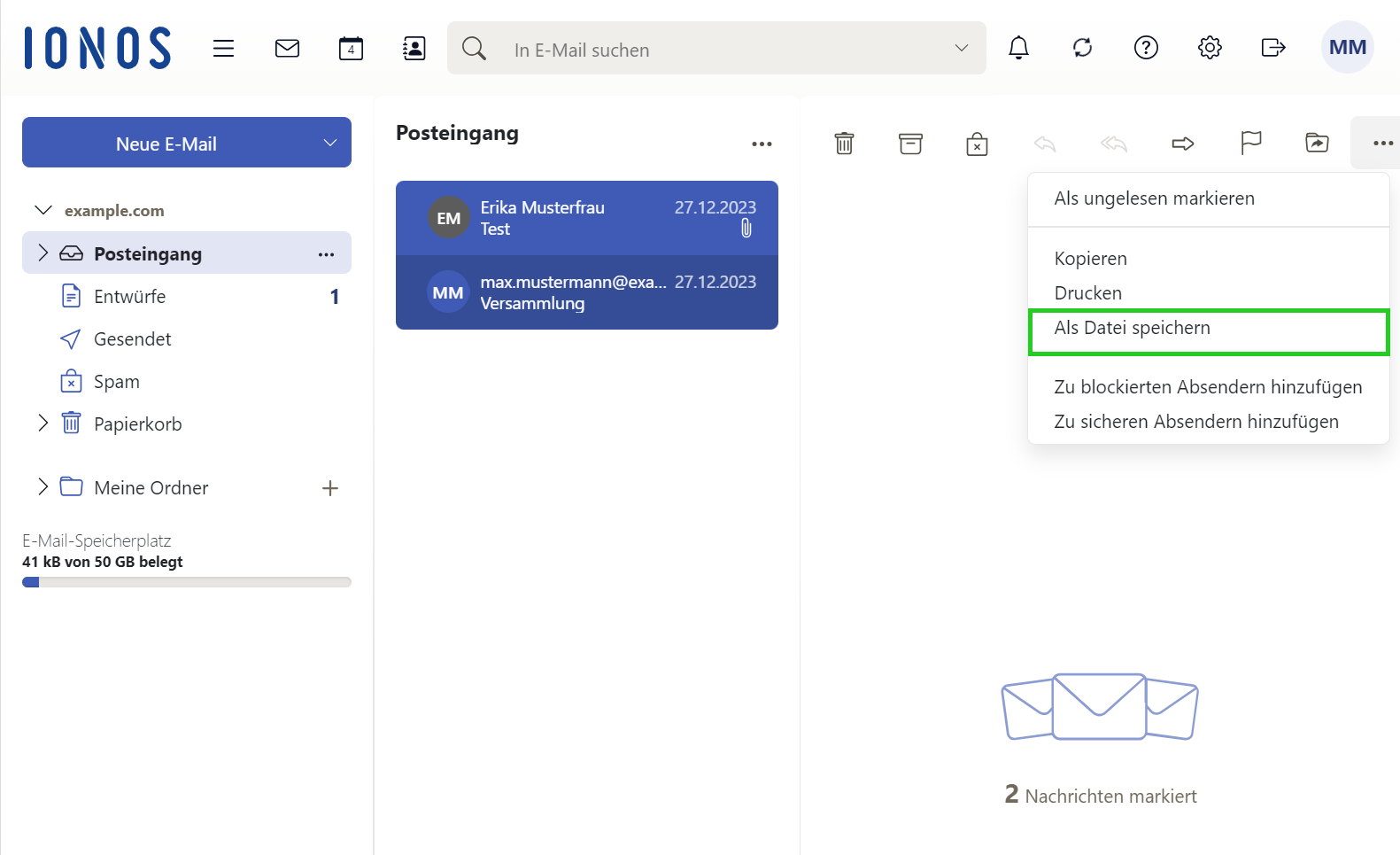Open the mail envelope icon in header

(287, 48)
